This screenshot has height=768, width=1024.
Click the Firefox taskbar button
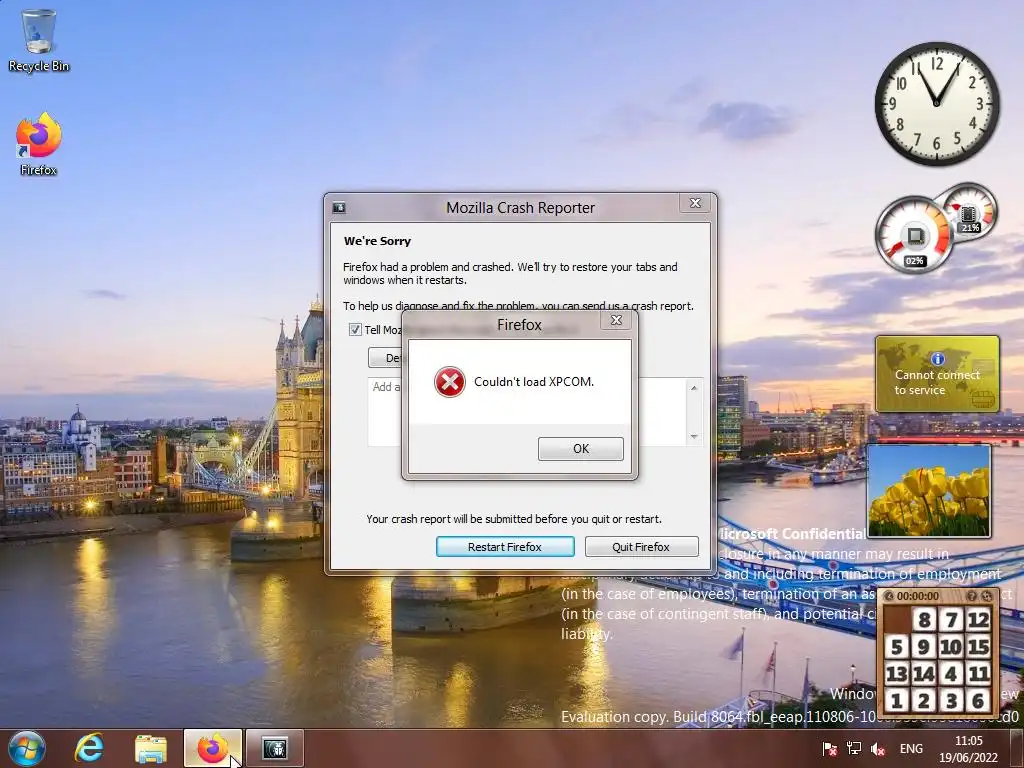click(x=213, y=748)
